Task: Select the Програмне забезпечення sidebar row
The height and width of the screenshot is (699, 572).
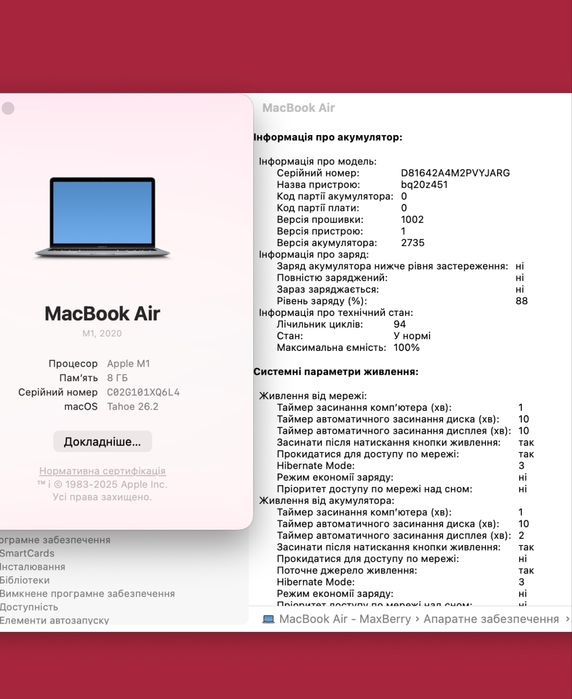Action: pos(55,540)
